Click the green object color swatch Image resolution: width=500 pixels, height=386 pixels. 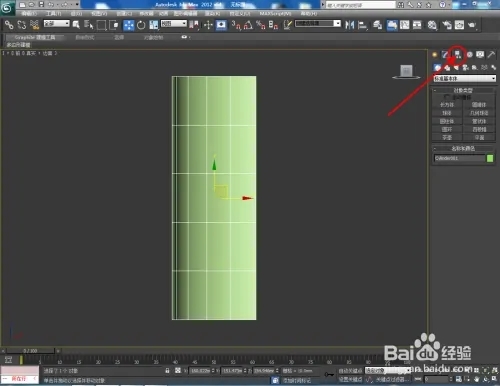pyautogui.click(x=490, y=158)
